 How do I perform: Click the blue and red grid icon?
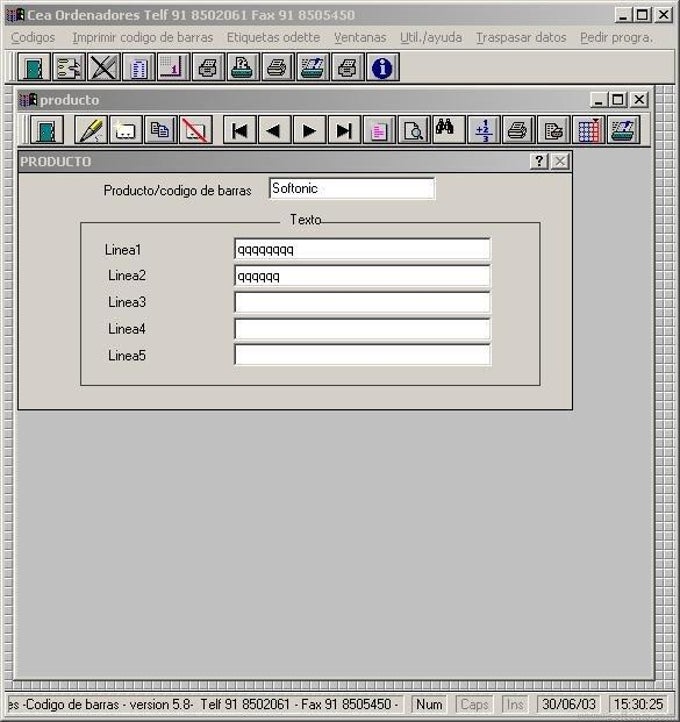click(x=588, y=130)
